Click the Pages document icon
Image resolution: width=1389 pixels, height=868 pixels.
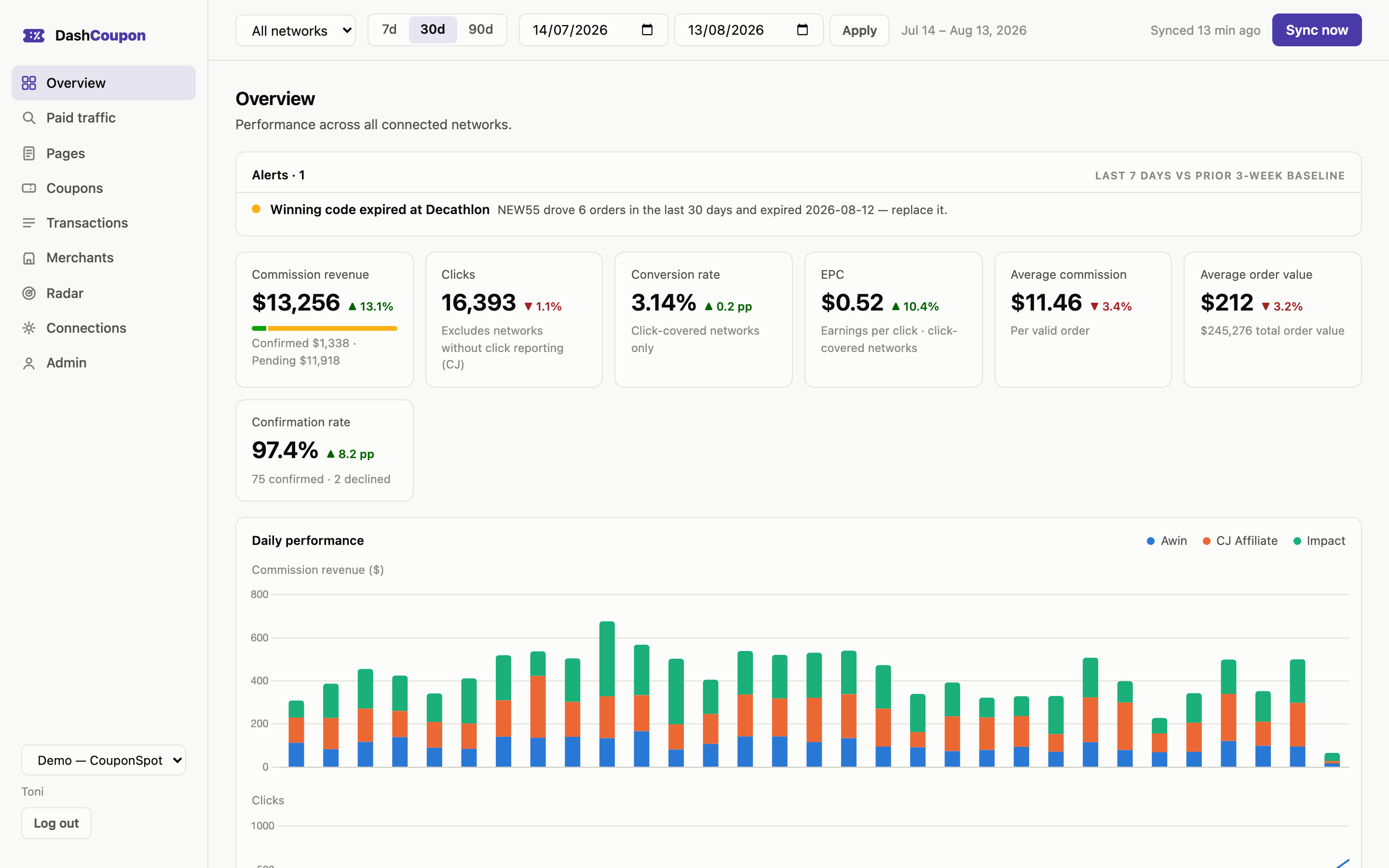pyautogui.click(x=29, y=153)
